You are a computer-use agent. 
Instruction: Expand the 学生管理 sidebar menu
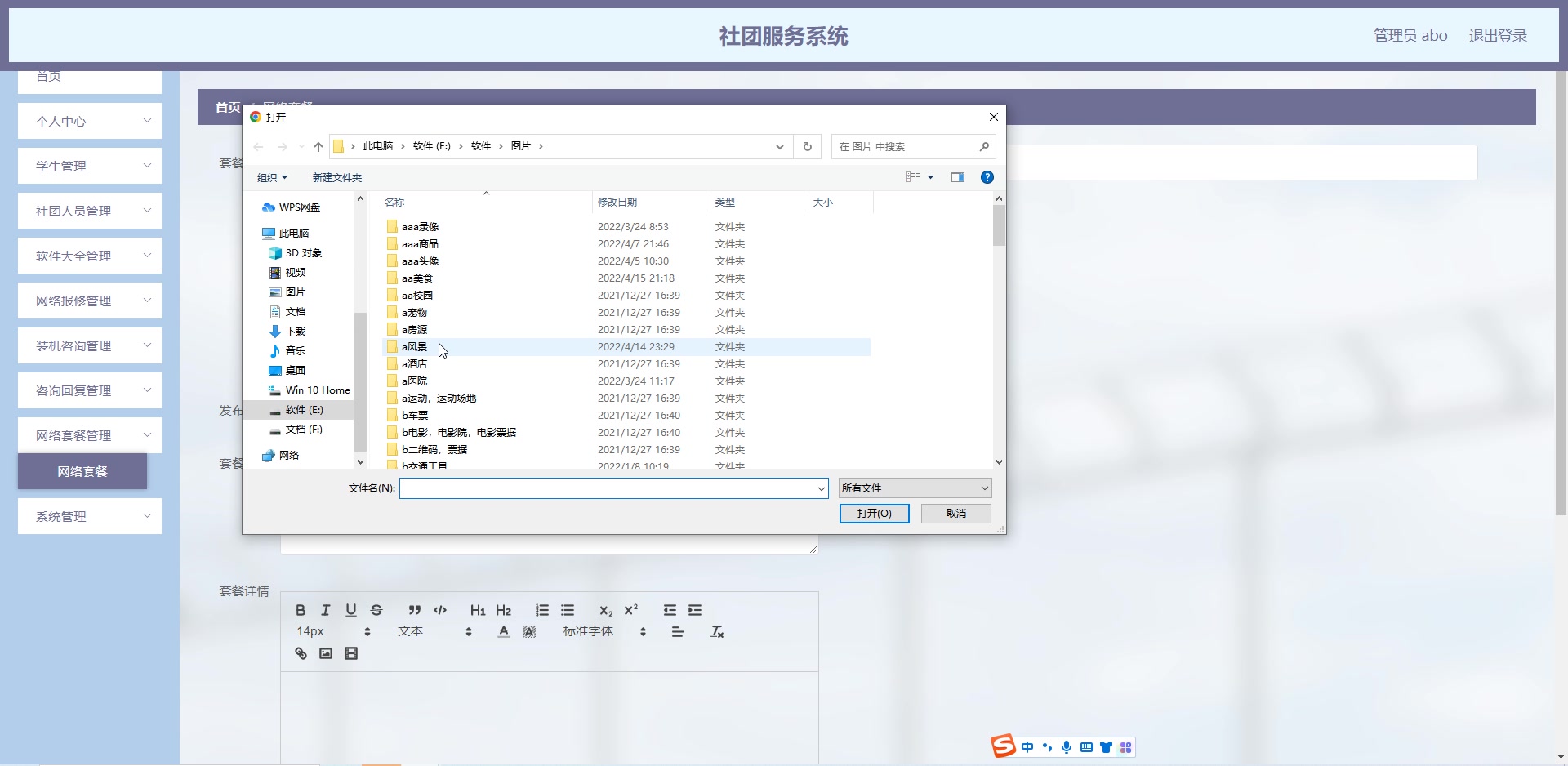90,166
